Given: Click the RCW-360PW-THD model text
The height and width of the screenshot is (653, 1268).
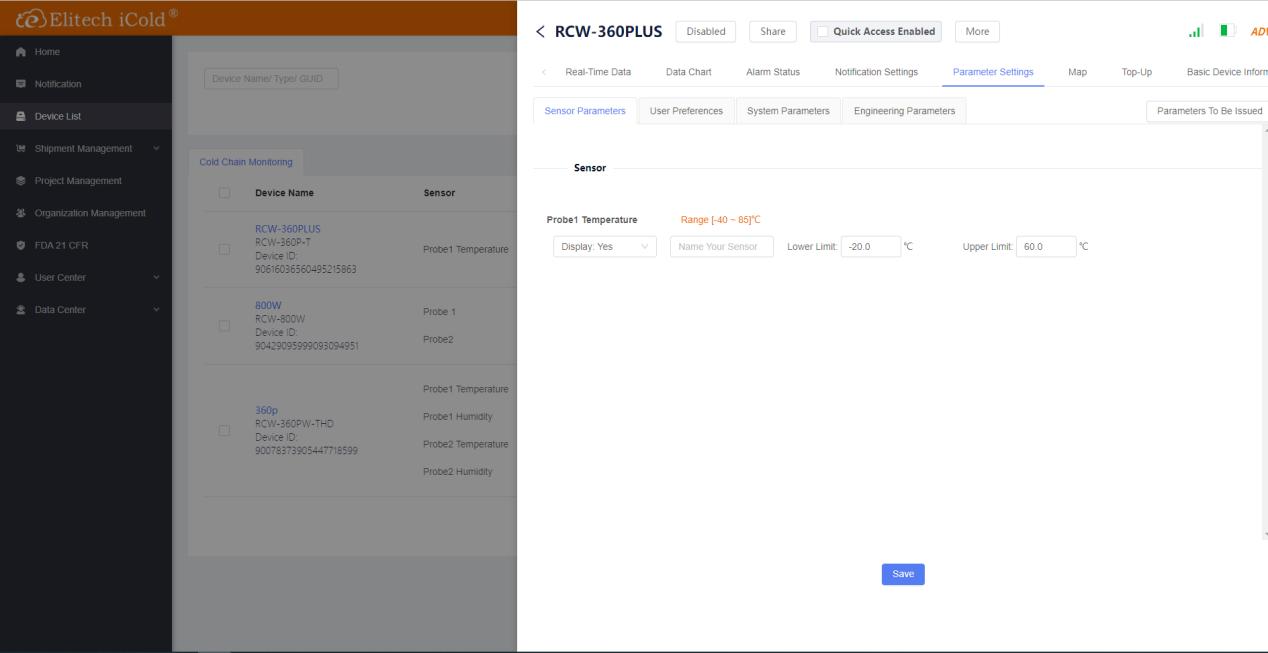Looking at the screenshot, I should (x=294, y=424).
